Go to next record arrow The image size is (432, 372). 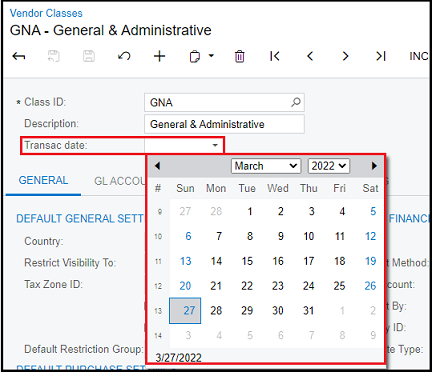[345, 56]
